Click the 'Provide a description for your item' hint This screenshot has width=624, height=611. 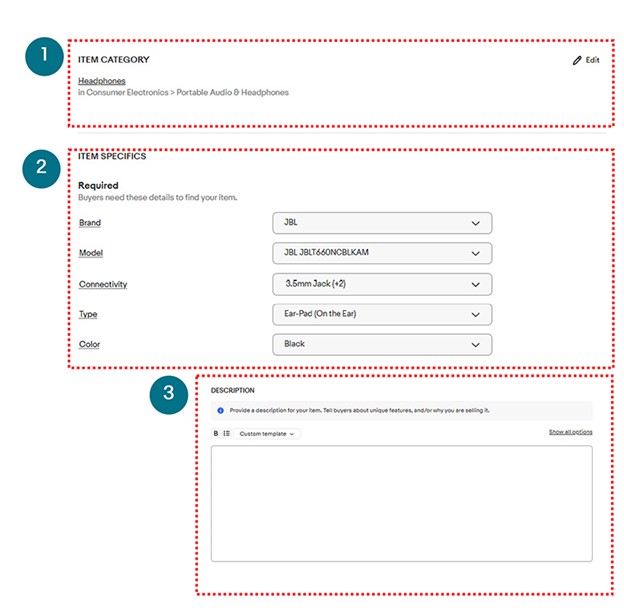click(x=359, y=410)
